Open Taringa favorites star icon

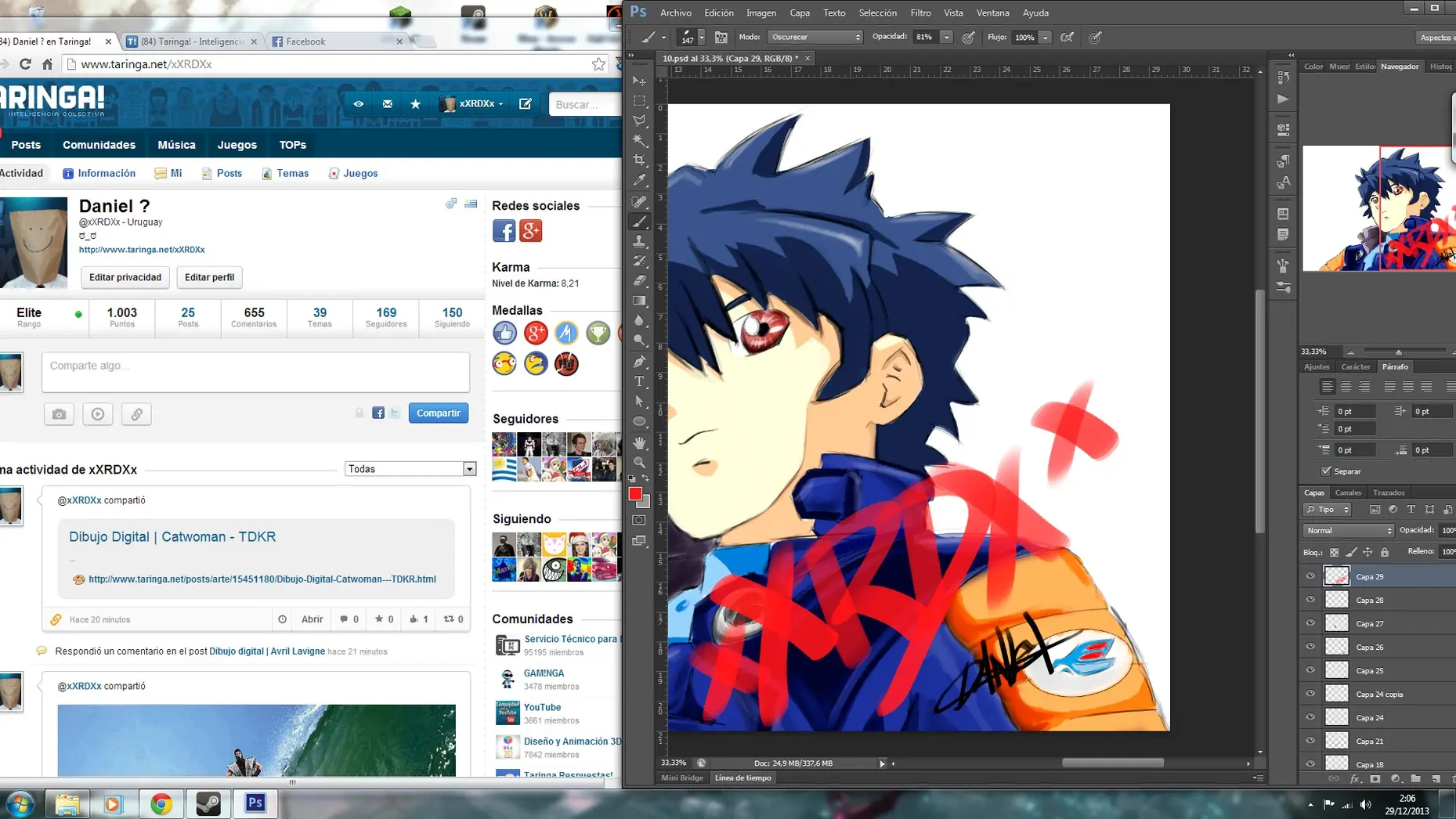(416, 104)
